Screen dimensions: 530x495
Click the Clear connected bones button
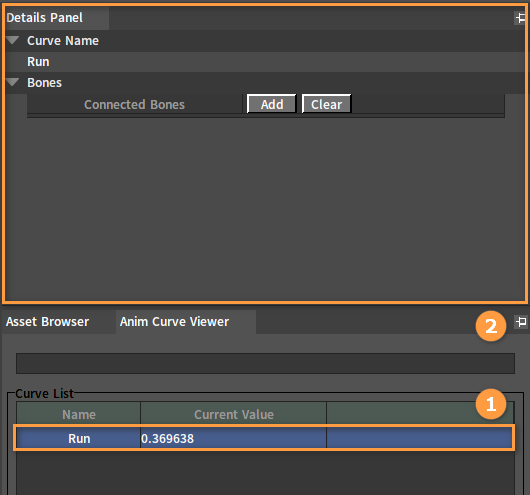click(x=326, y=104)
